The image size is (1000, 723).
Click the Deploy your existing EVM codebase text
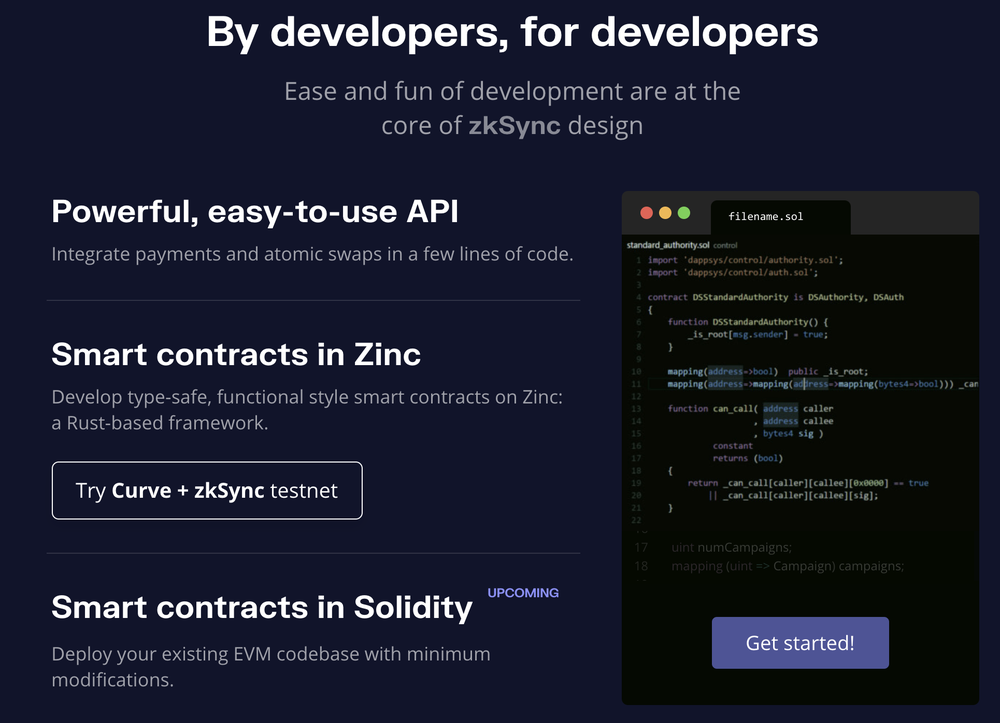point(271,666)
